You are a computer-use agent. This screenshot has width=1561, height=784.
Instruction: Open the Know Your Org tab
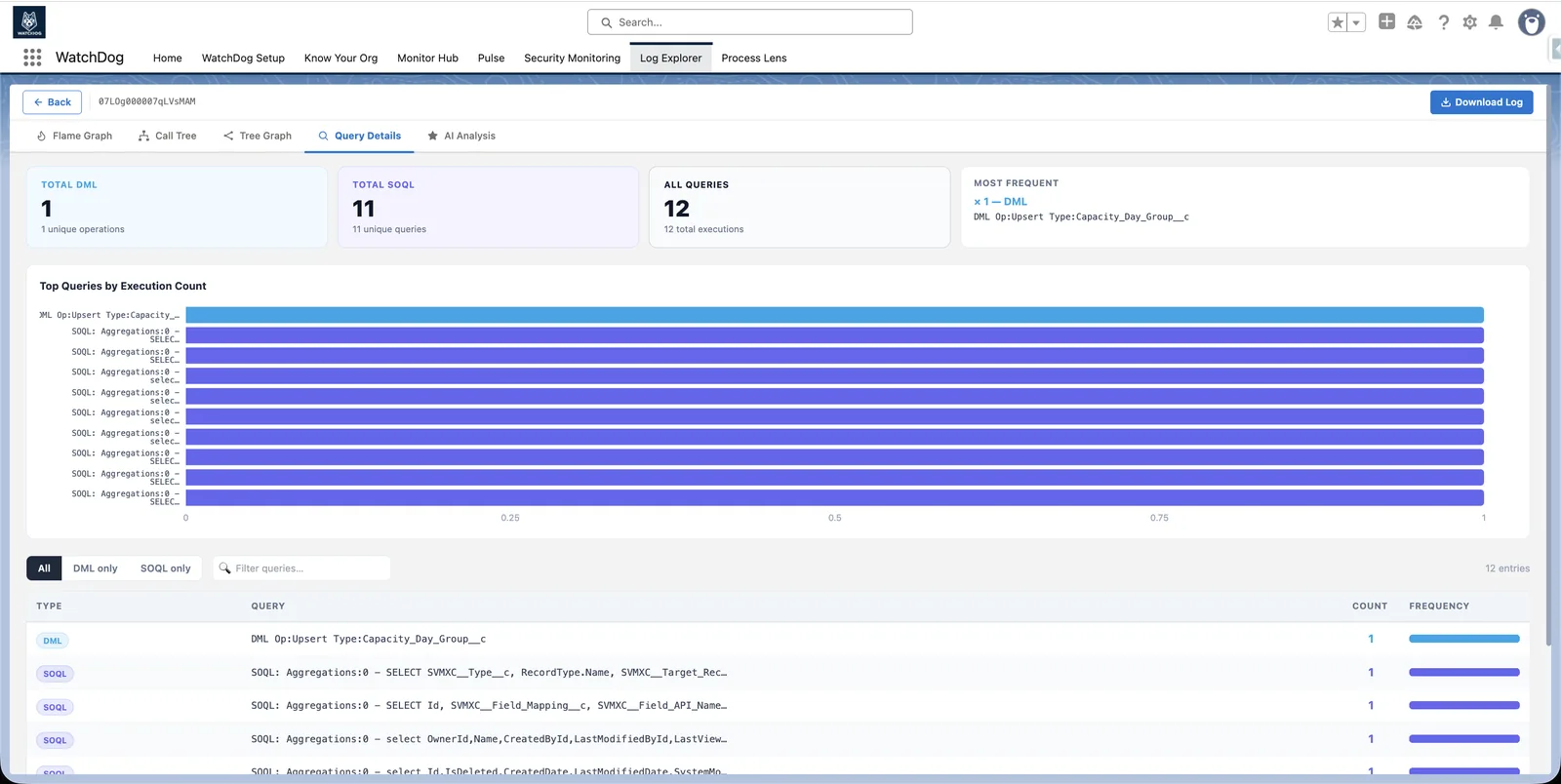click(x=340, y=58)
